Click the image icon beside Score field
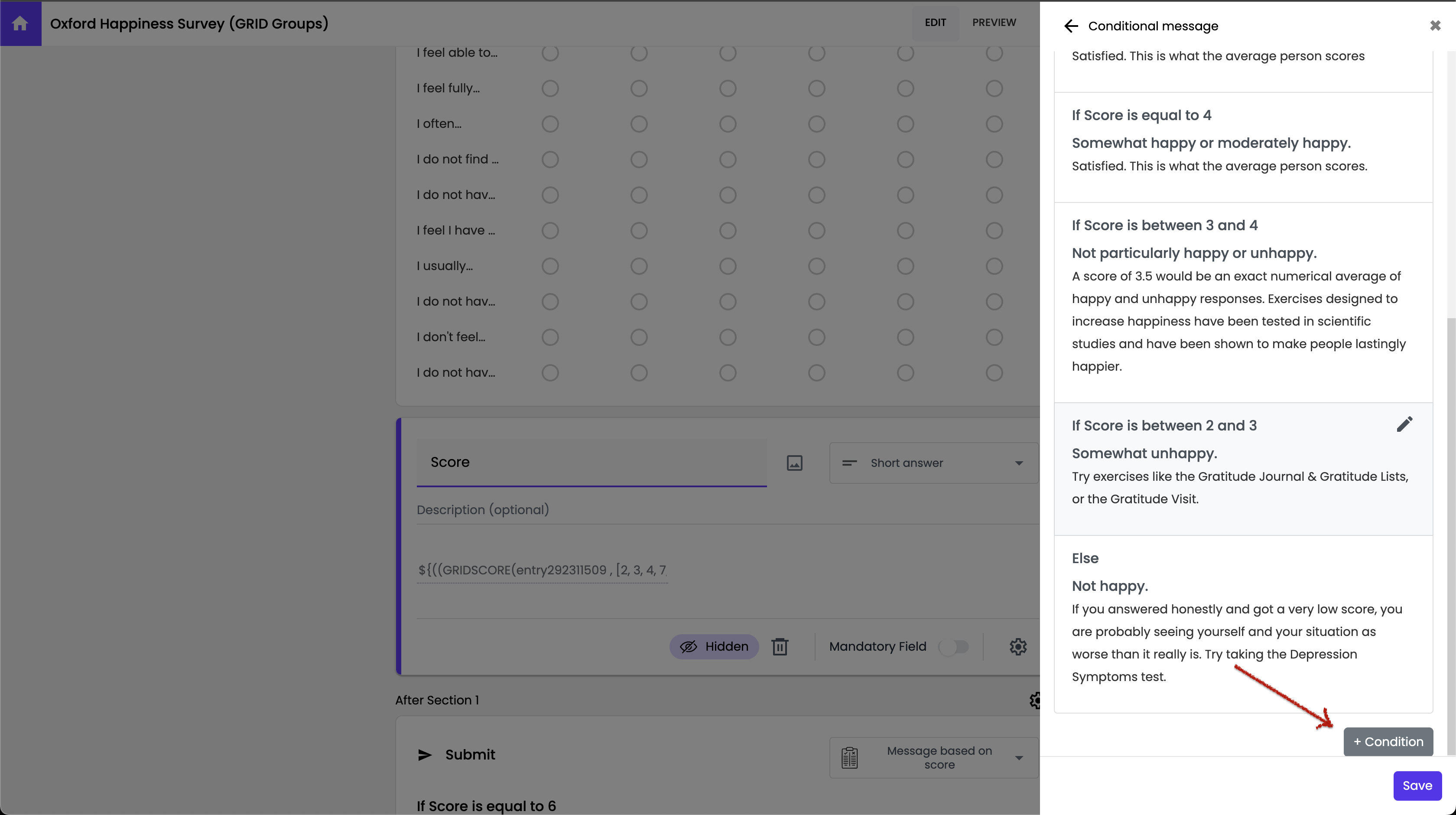 click(794, 463)
